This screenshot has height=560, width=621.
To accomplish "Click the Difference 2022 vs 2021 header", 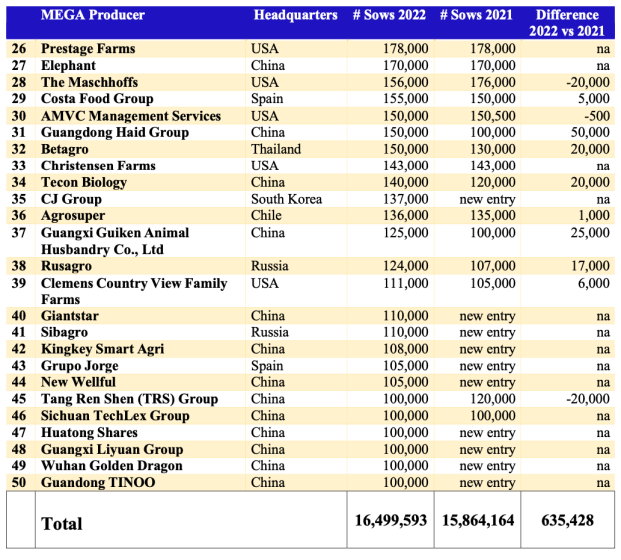I will pos(567,22).
